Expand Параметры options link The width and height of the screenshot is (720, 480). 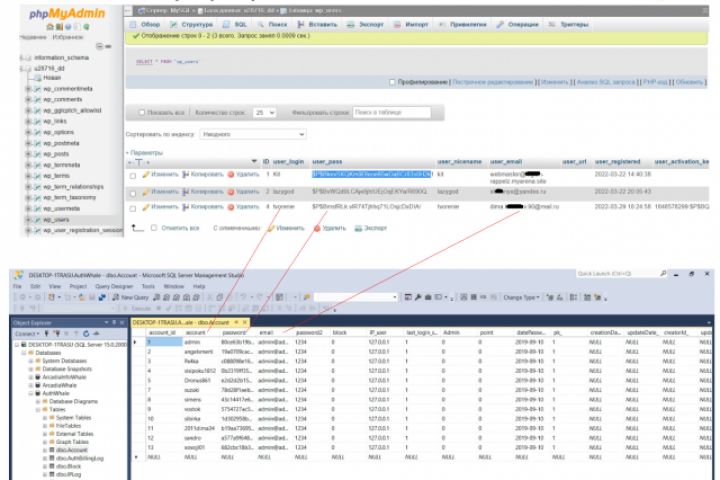point(146,152)
